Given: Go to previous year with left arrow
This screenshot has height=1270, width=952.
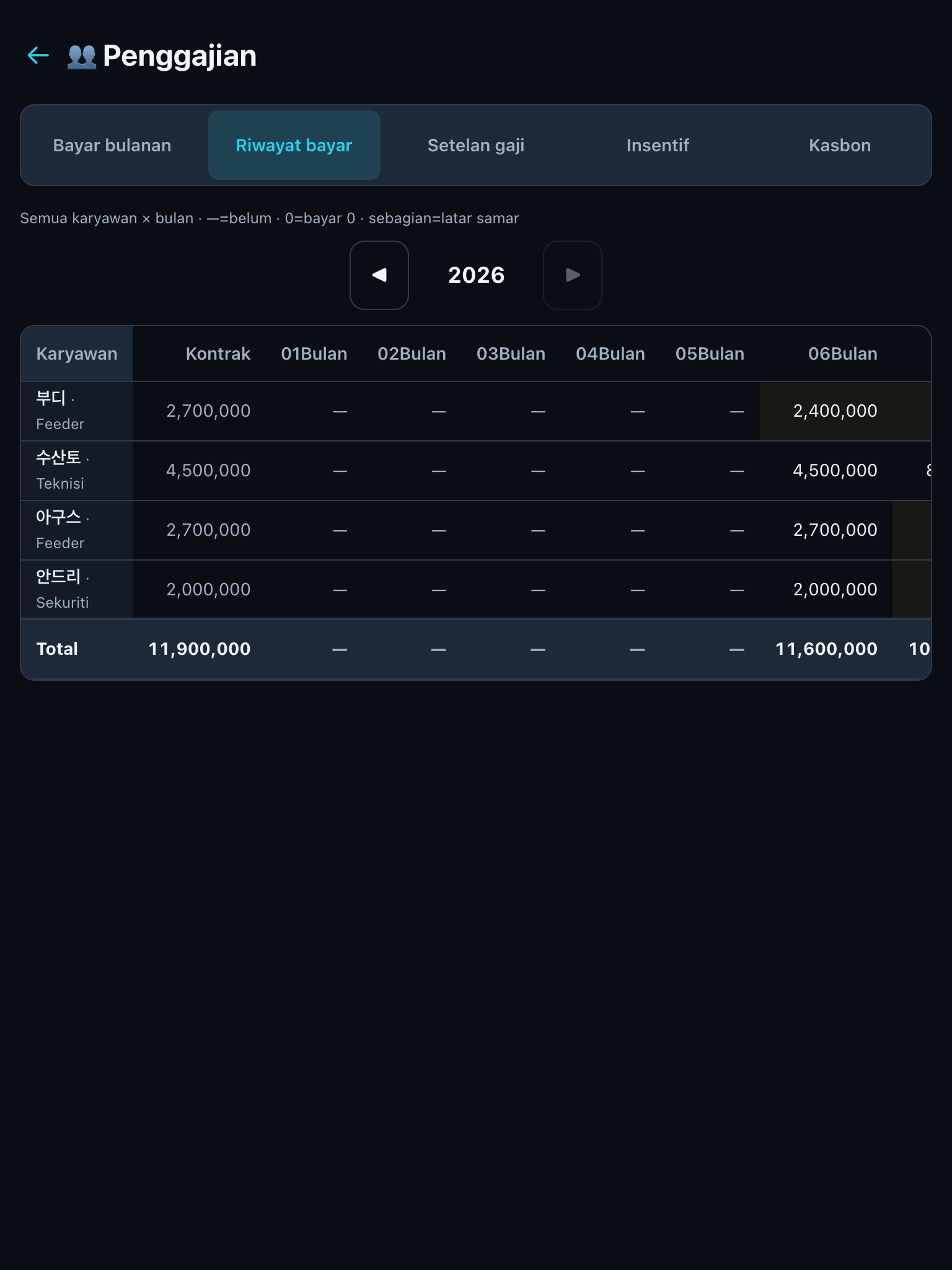Looking at the screenshot, I should click(x=379, y=275).
